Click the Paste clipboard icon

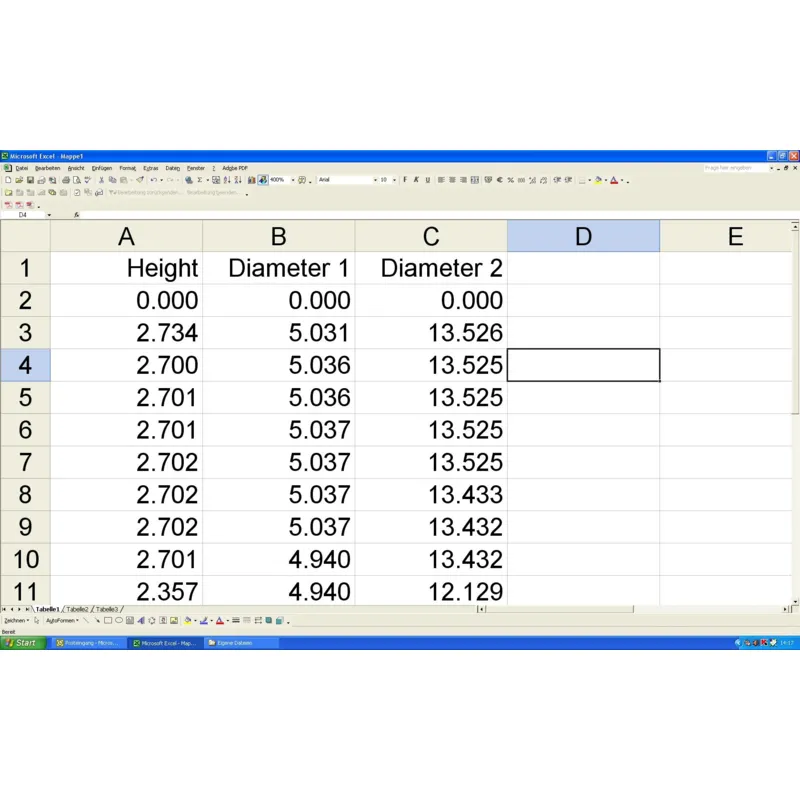123,180
